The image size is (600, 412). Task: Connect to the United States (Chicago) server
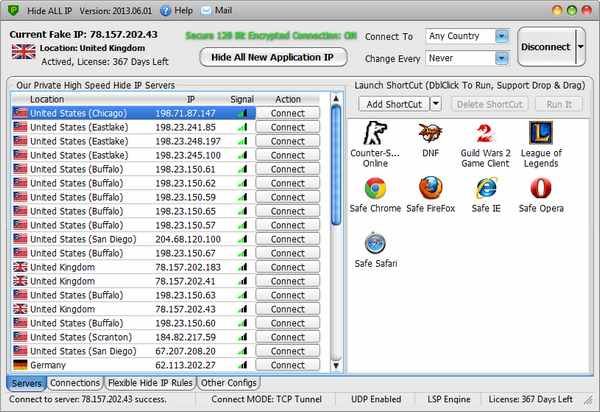coord(287,113)
